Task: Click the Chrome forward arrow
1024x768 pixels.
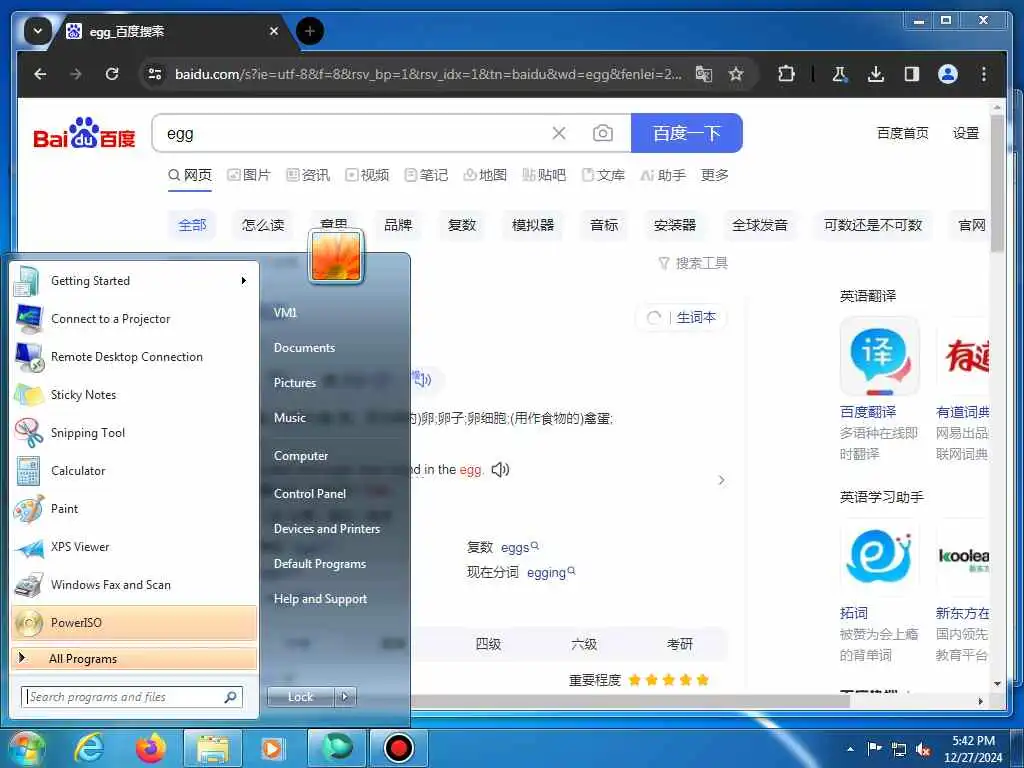Action: (76, 74)
